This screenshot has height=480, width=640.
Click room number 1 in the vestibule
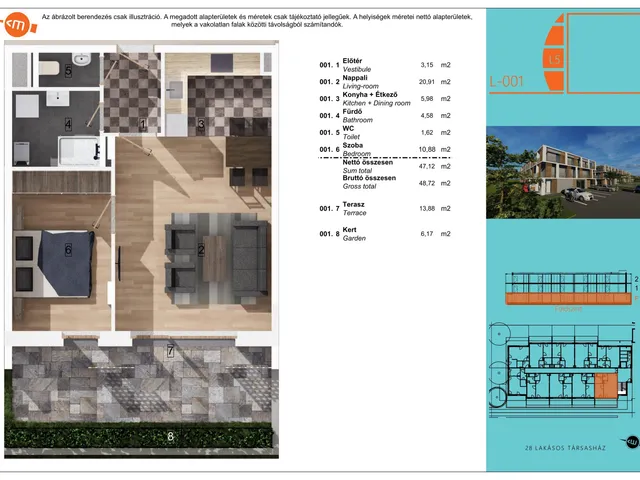(142, 124)
